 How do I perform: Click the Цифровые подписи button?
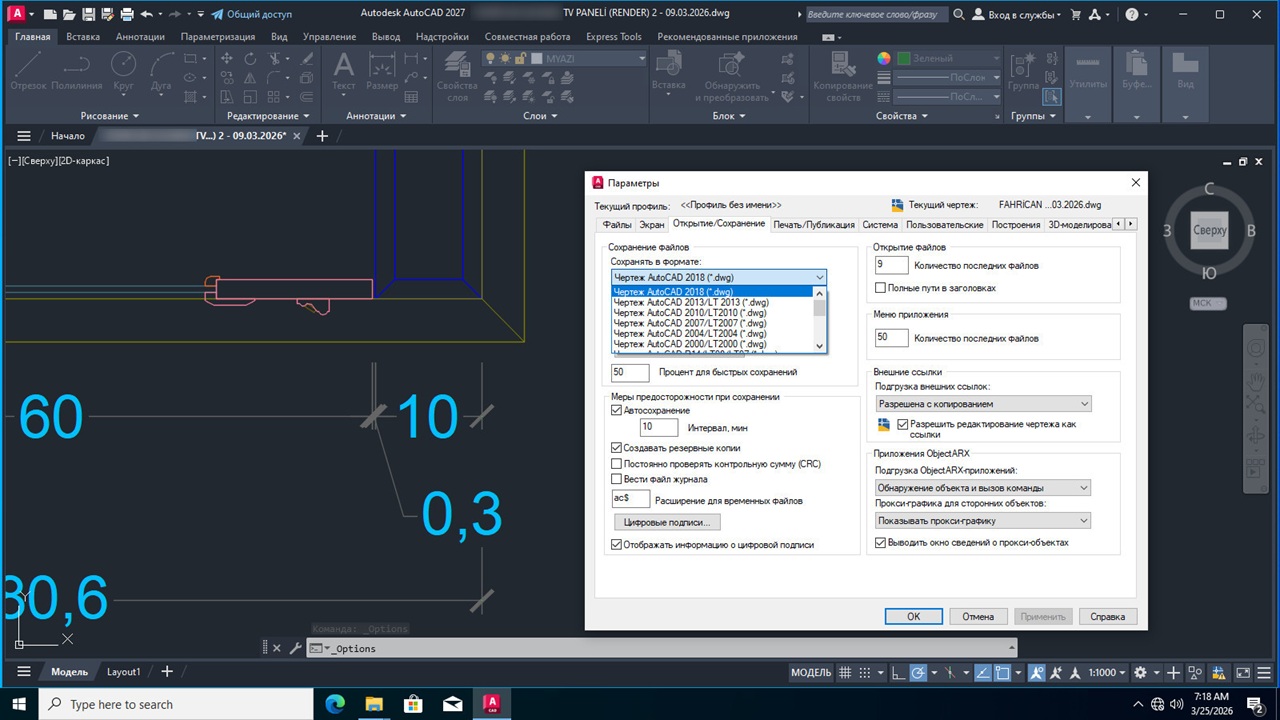(666, 522)
